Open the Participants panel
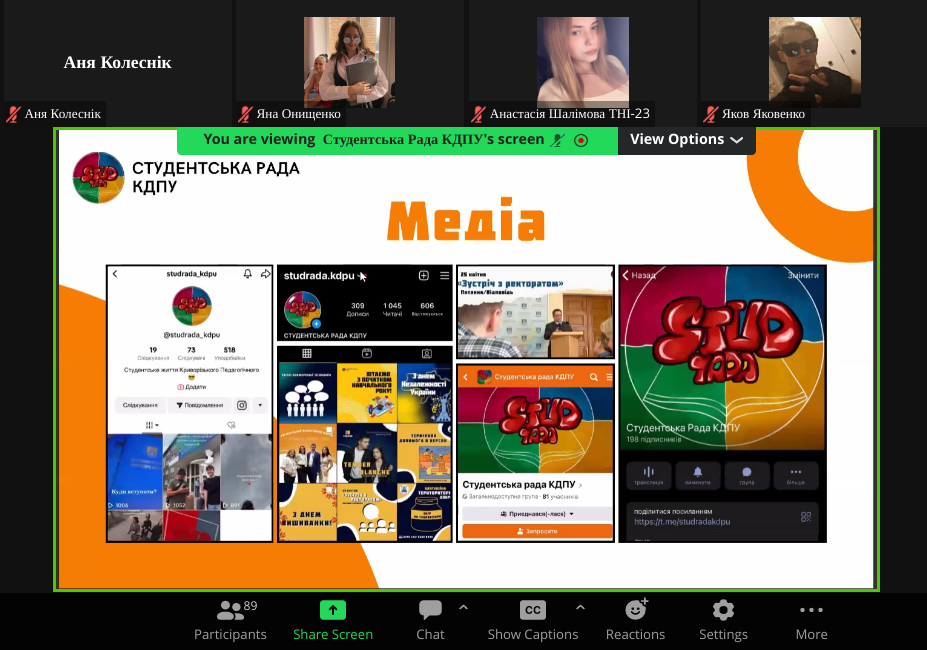 pyautogui.click(x=230, y=620)
